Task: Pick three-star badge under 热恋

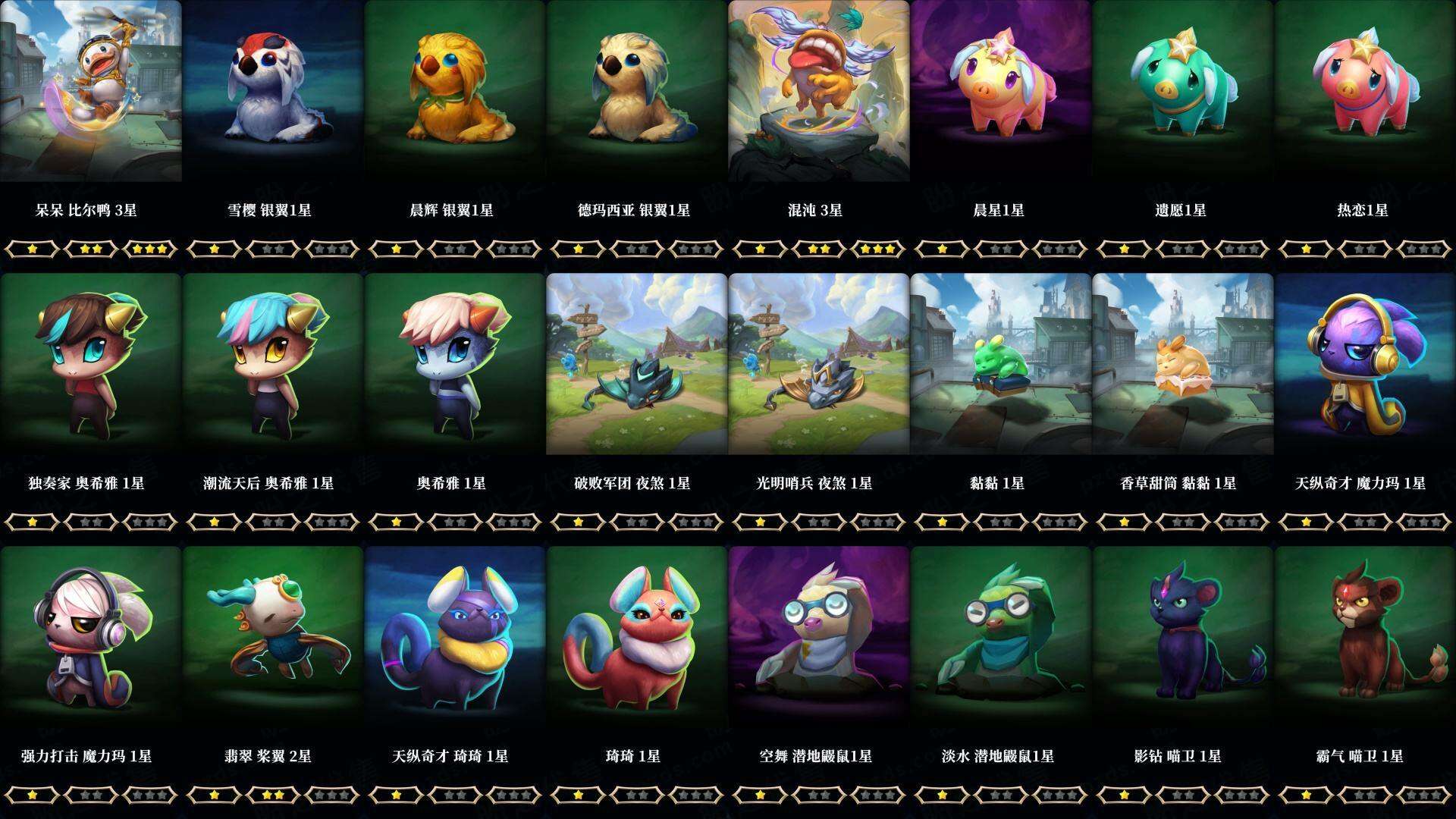Action: click(1424, 248)
